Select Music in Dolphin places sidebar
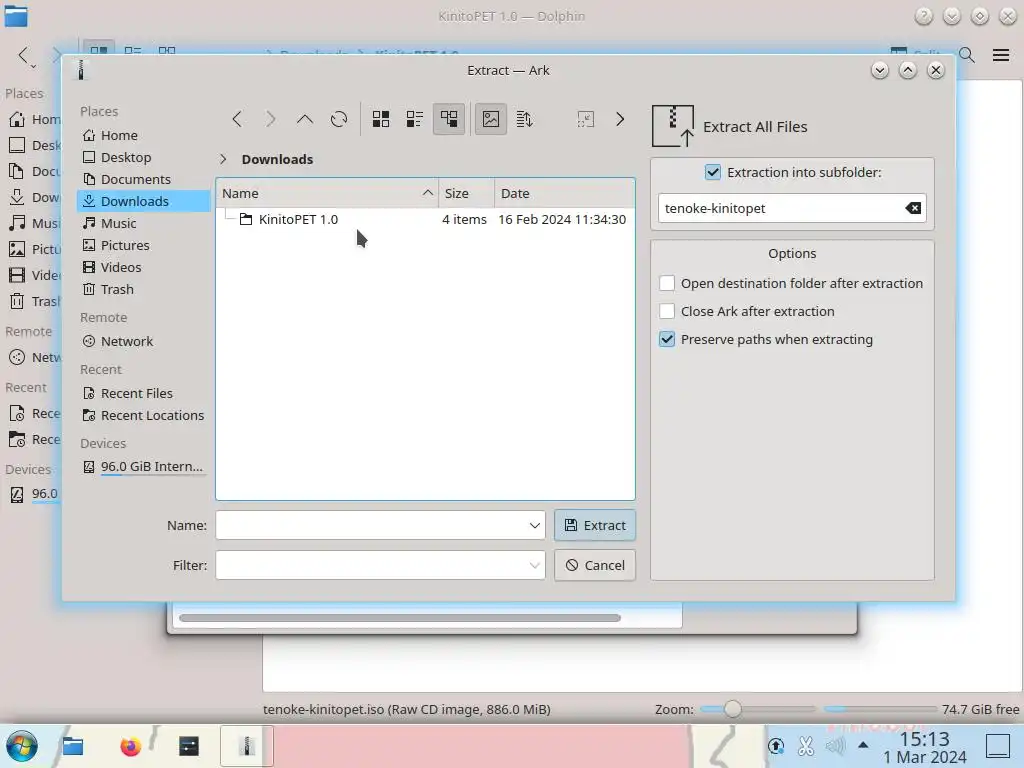Image resolution: width=1024 pixels, height=768 pixels. click(x=33, y=223)
